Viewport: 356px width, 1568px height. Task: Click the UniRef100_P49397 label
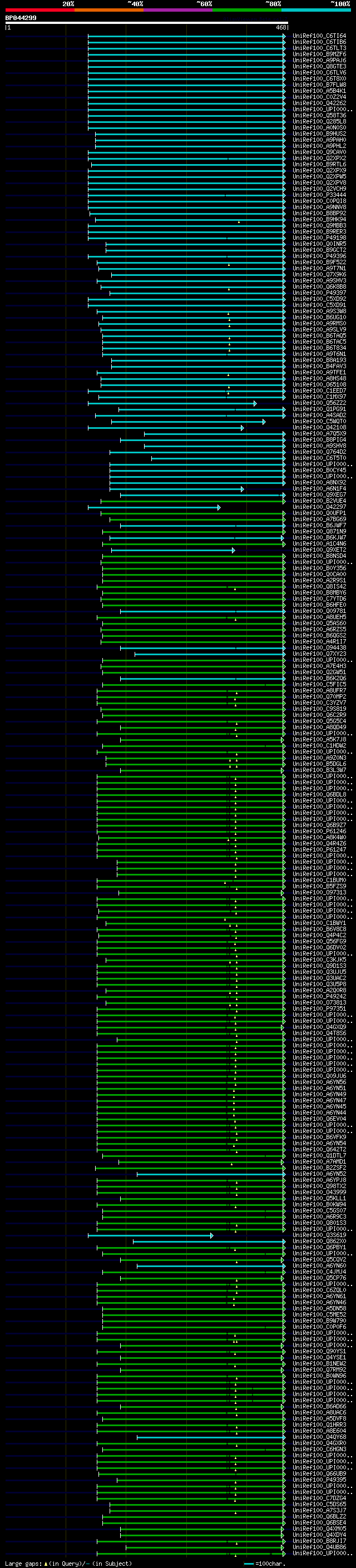319,293
